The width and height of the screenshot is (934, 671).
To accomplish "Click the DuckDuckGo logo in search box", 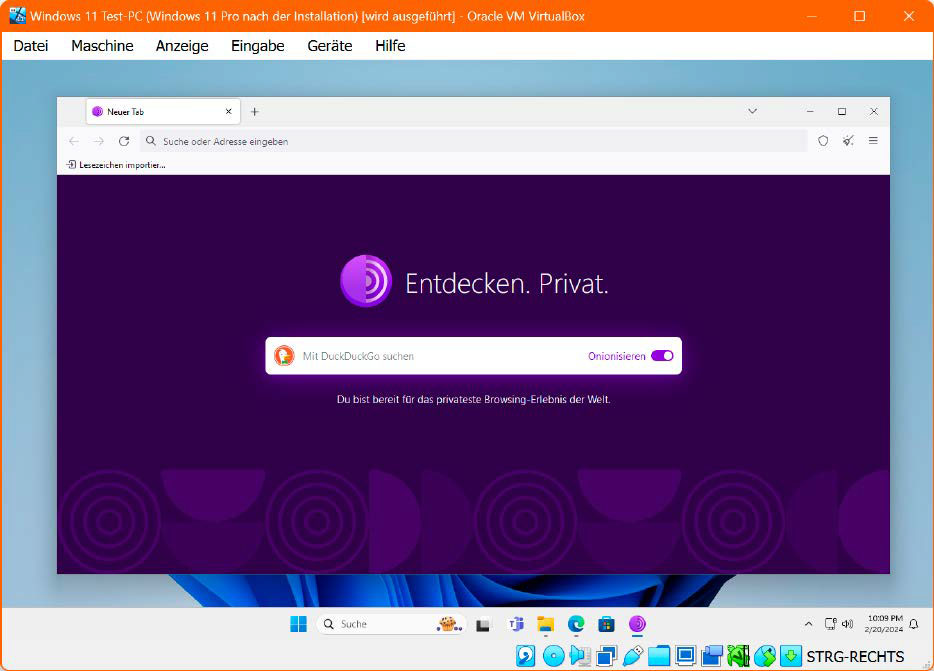I will (x=284, y=356).
